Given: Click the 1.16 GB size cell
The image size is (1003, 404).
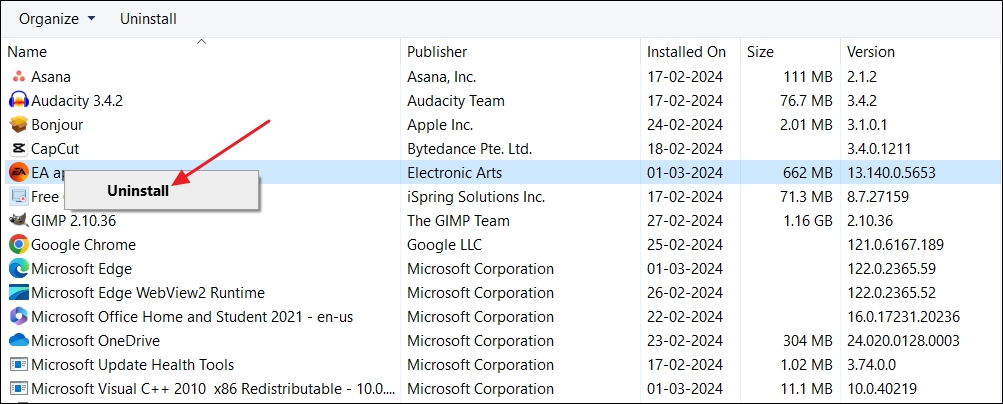Looking at the screenshot, I should pos(807,221).
